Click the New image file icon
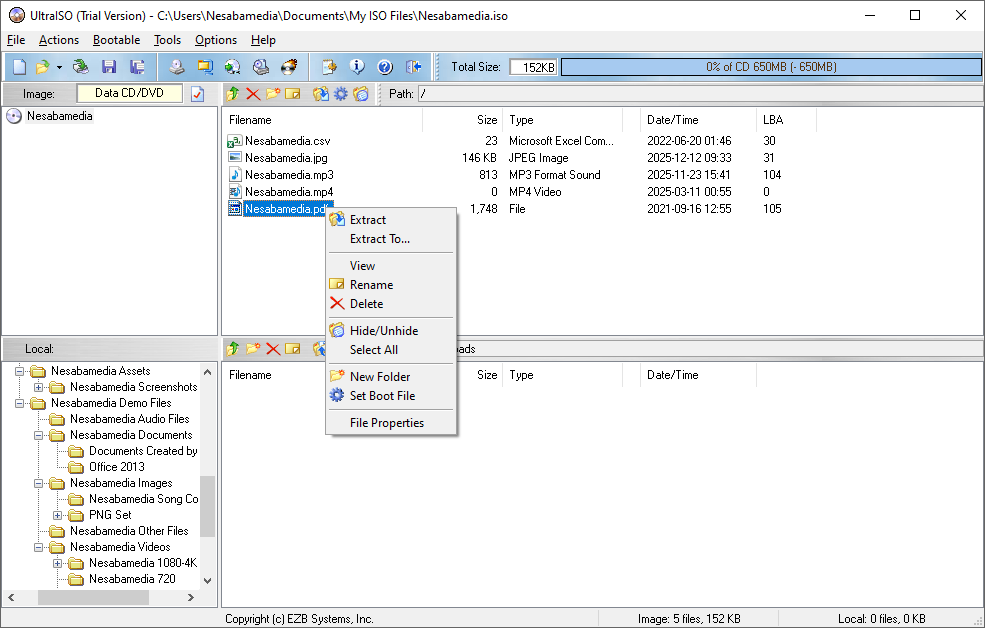This screenshot has width=985, height=628. point(19,67)
